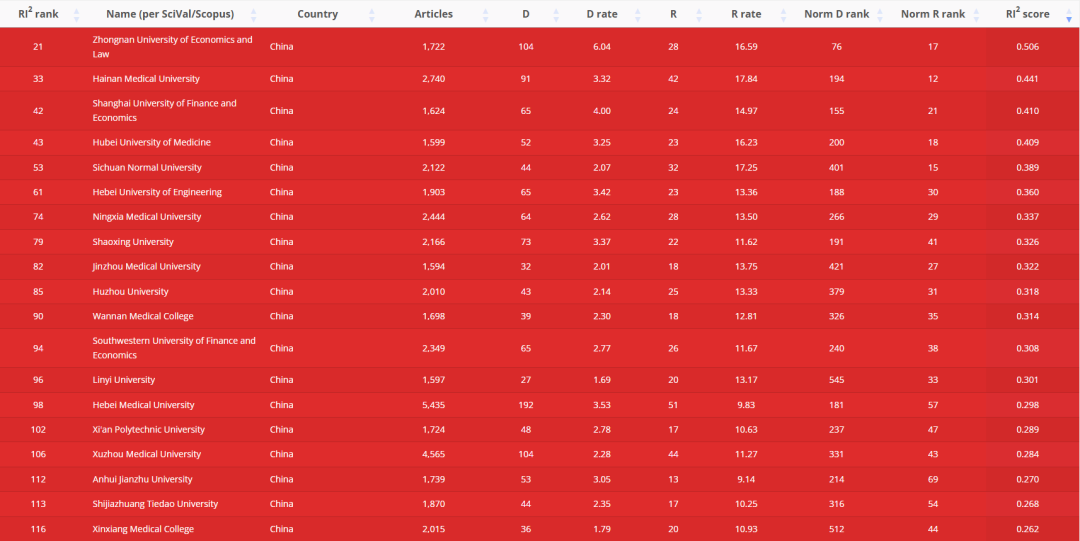Select the Xuzhou Medical University row
Viewport: 1080px width, 541px height.
540,454
